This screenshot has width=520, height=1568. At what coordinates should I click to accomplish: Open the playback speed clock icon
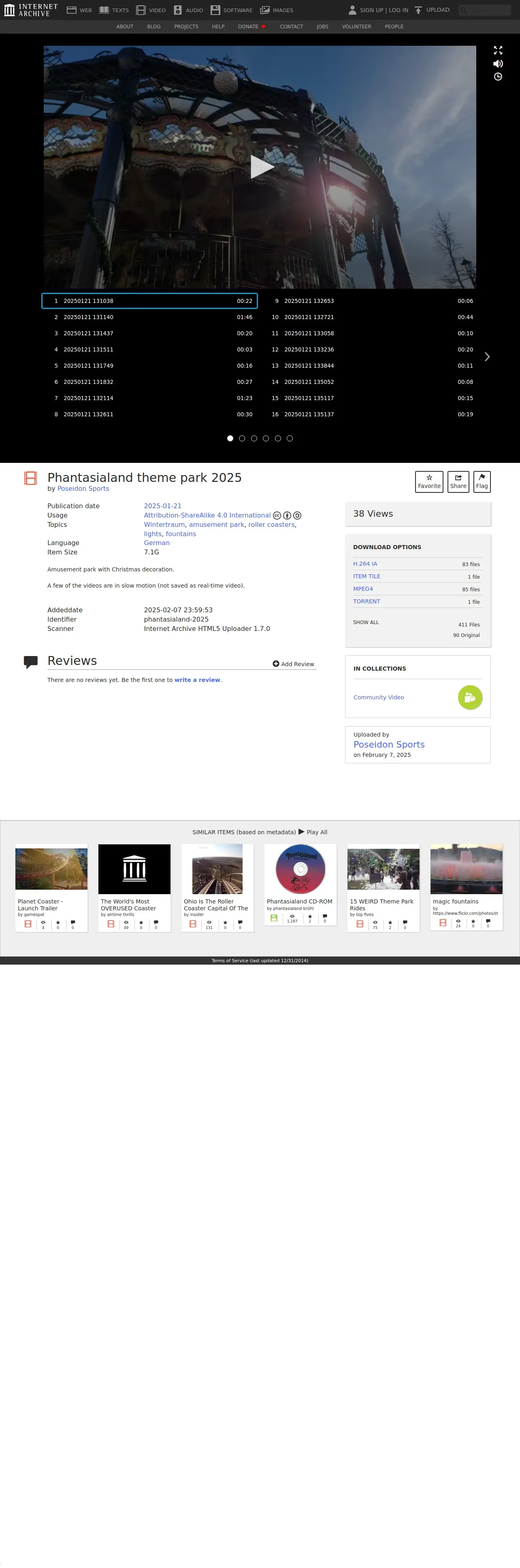pos(498,77)
